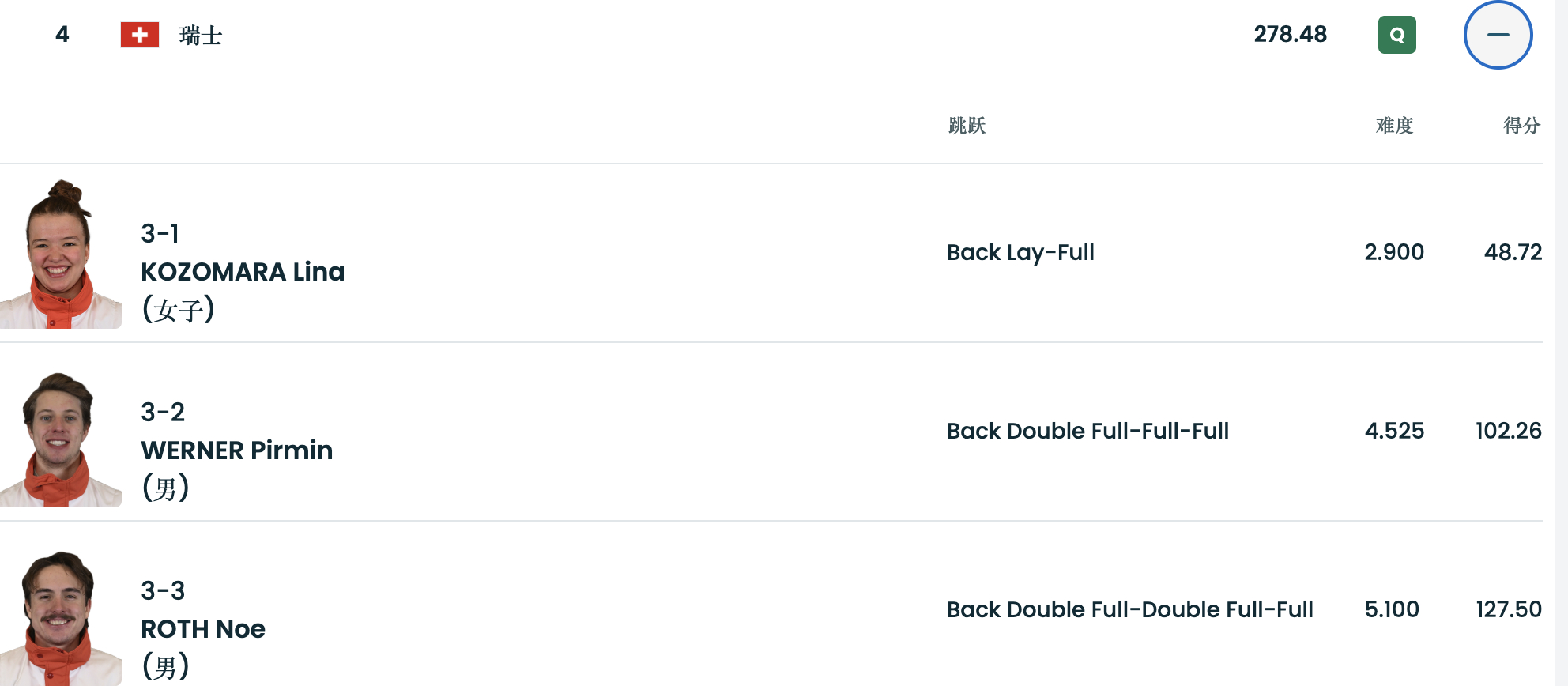This screenshot has height=686, width=1568.
Task: Click the green Q qualified badge
Action: [1396, 35]
